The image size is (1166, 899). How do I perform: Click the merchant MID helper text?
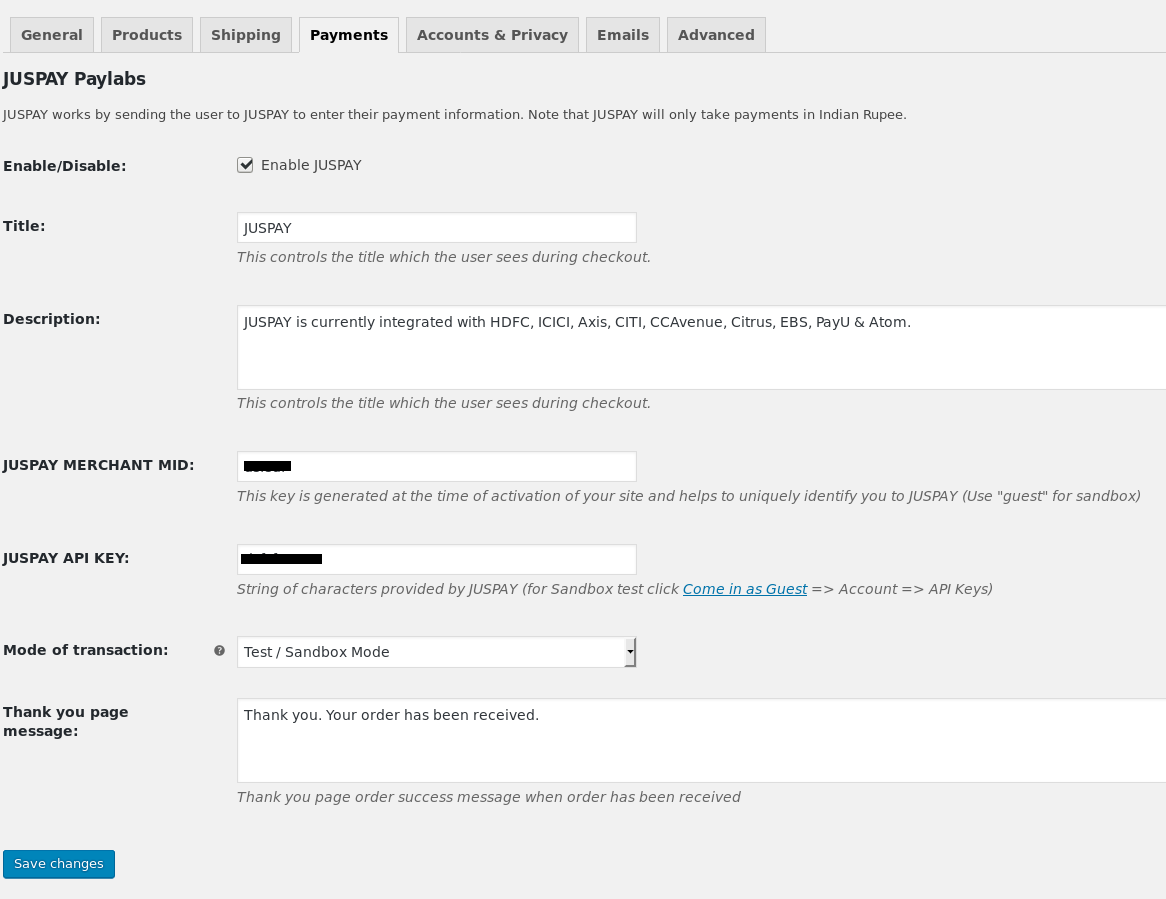(x=689, y=496)
